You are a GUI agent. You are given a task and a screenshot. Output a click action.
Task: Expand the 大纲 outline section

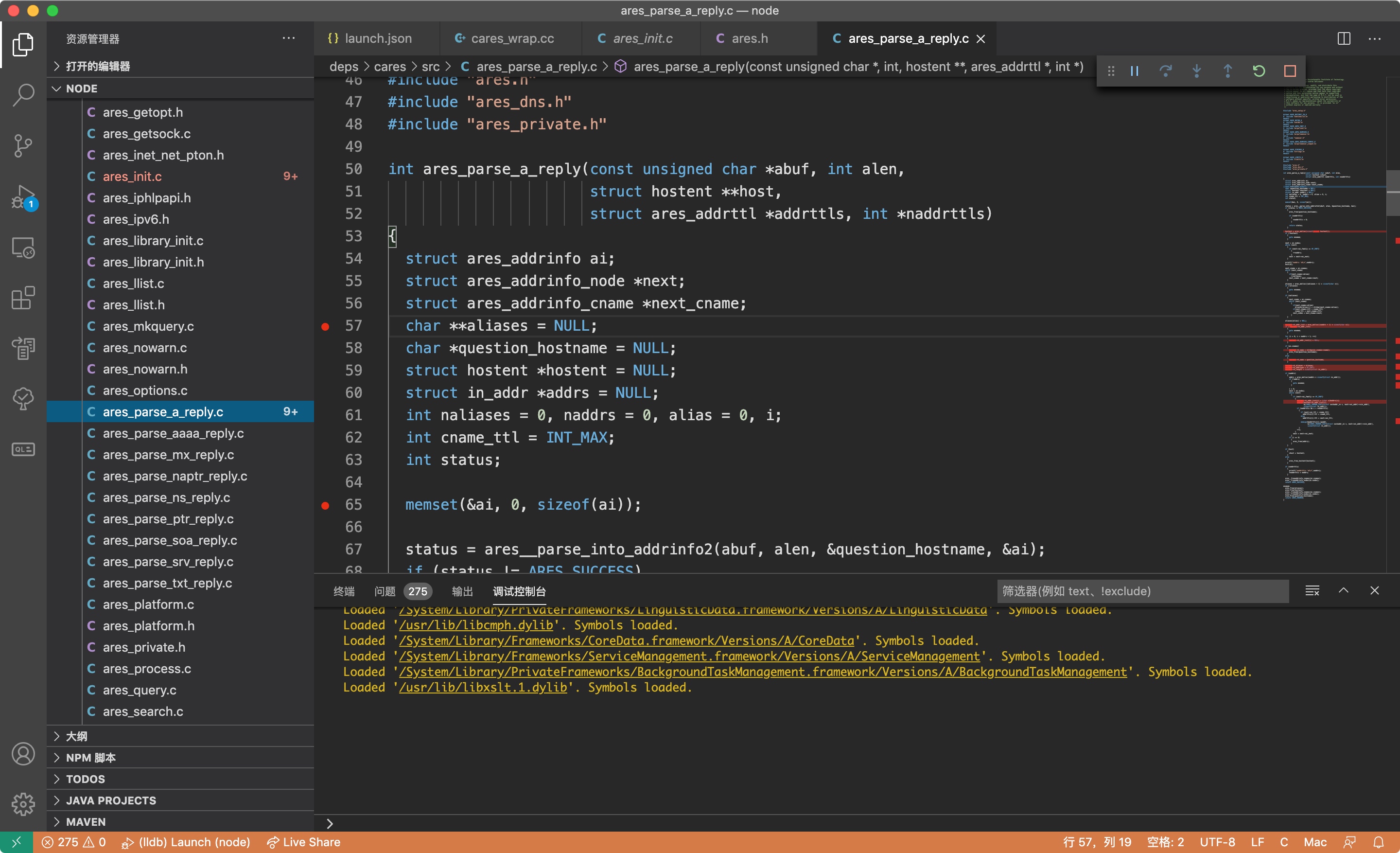[180, 736]
